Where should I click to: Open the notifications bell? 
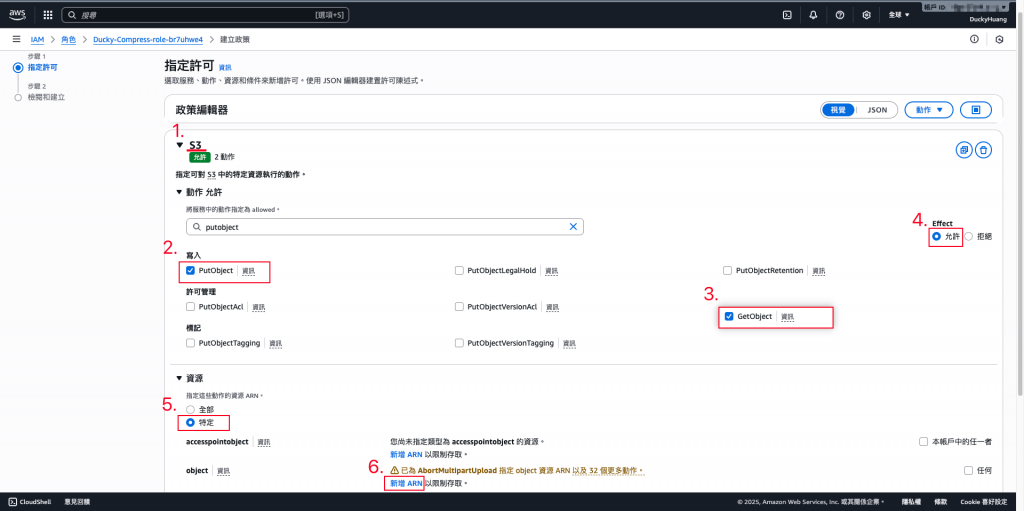pos(813,14)
